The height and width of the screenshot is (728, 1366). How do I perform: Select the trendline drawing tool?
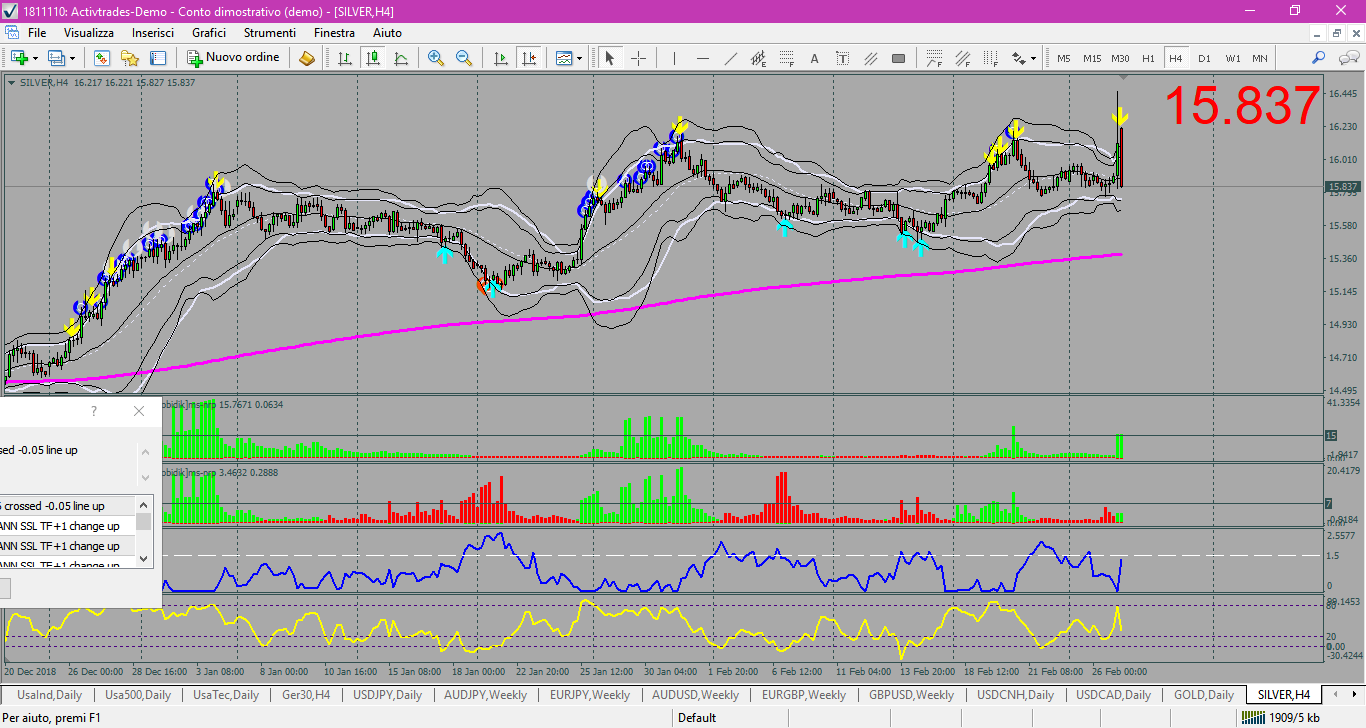(x=730, y=58)
